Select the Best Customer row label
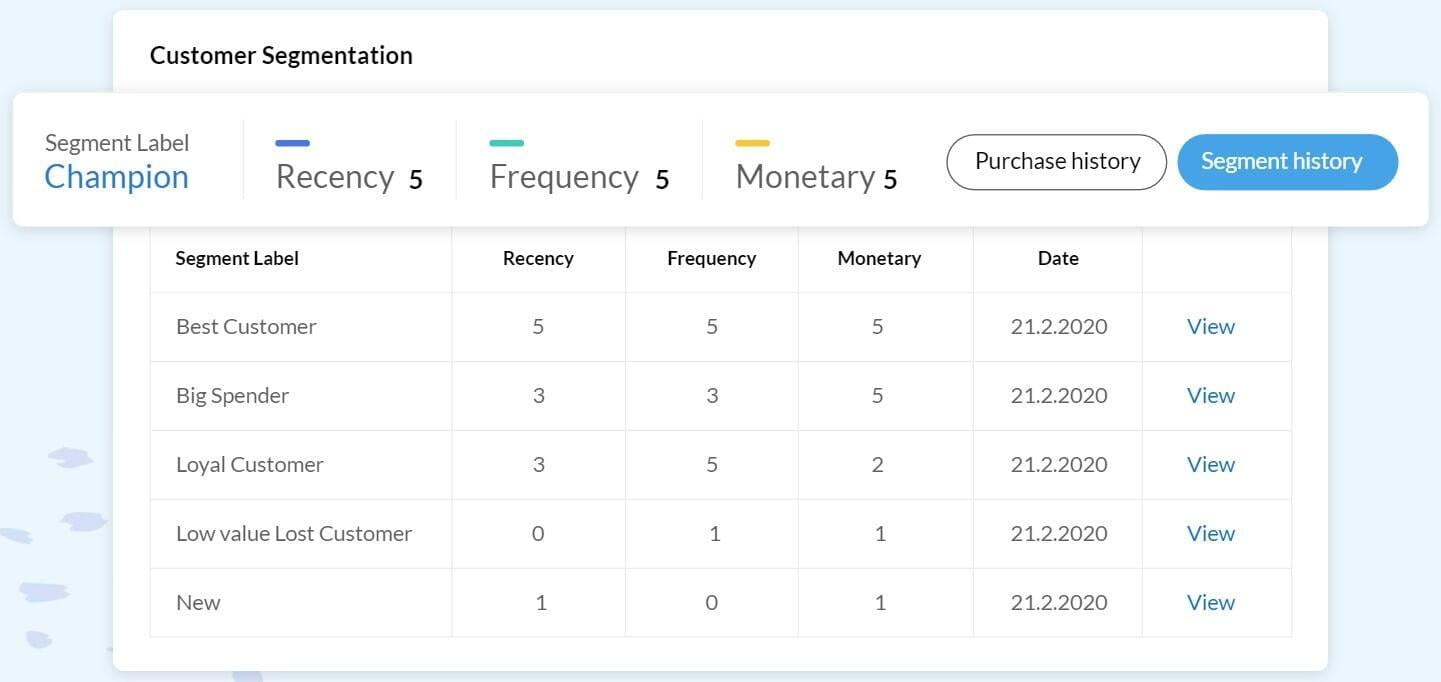 tap(246, 327)
